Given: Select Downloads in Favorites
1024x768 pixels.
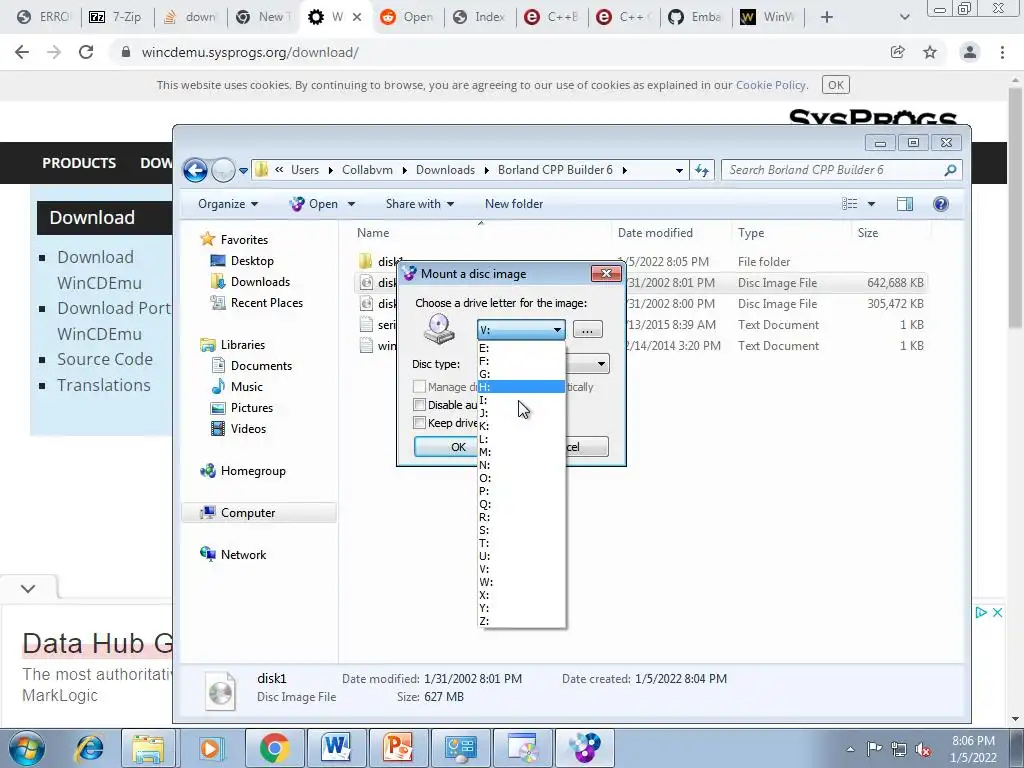Looking at the screenshot, I should pos(260,281).
